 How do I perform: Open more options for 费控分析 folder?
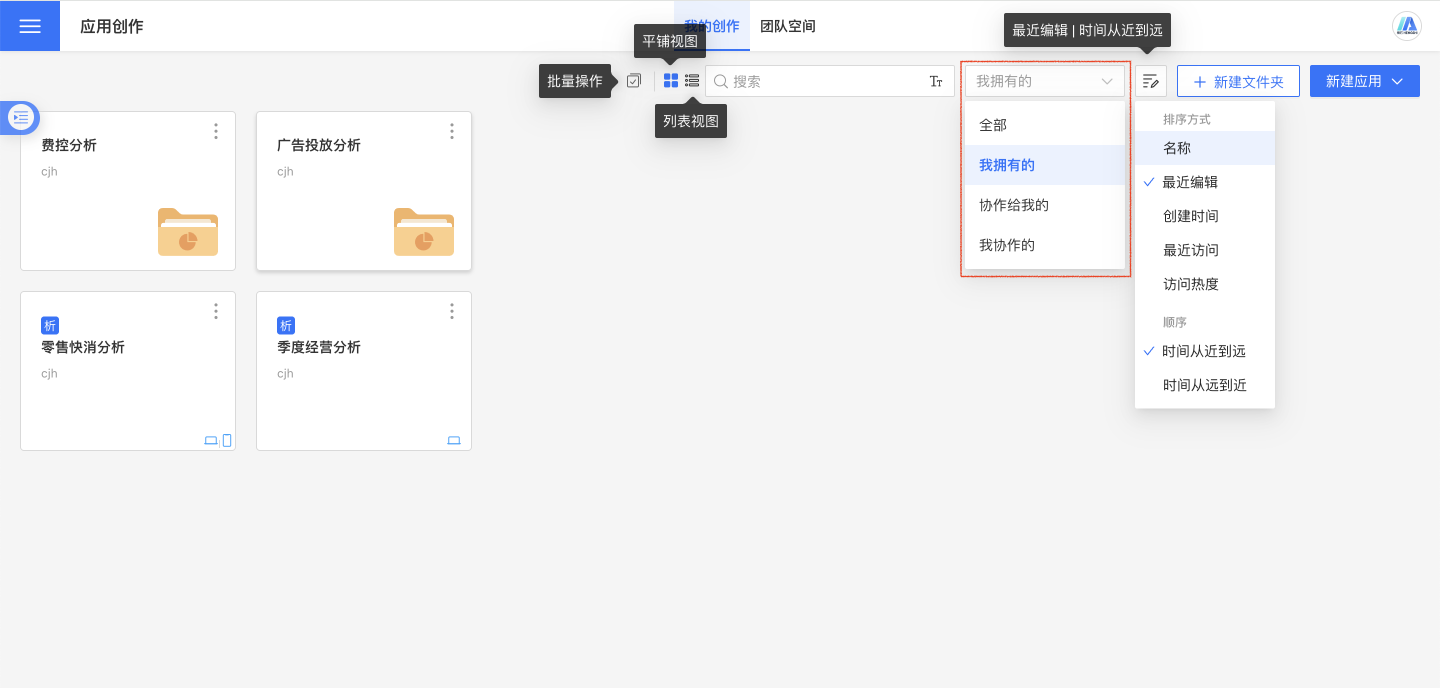216,131
